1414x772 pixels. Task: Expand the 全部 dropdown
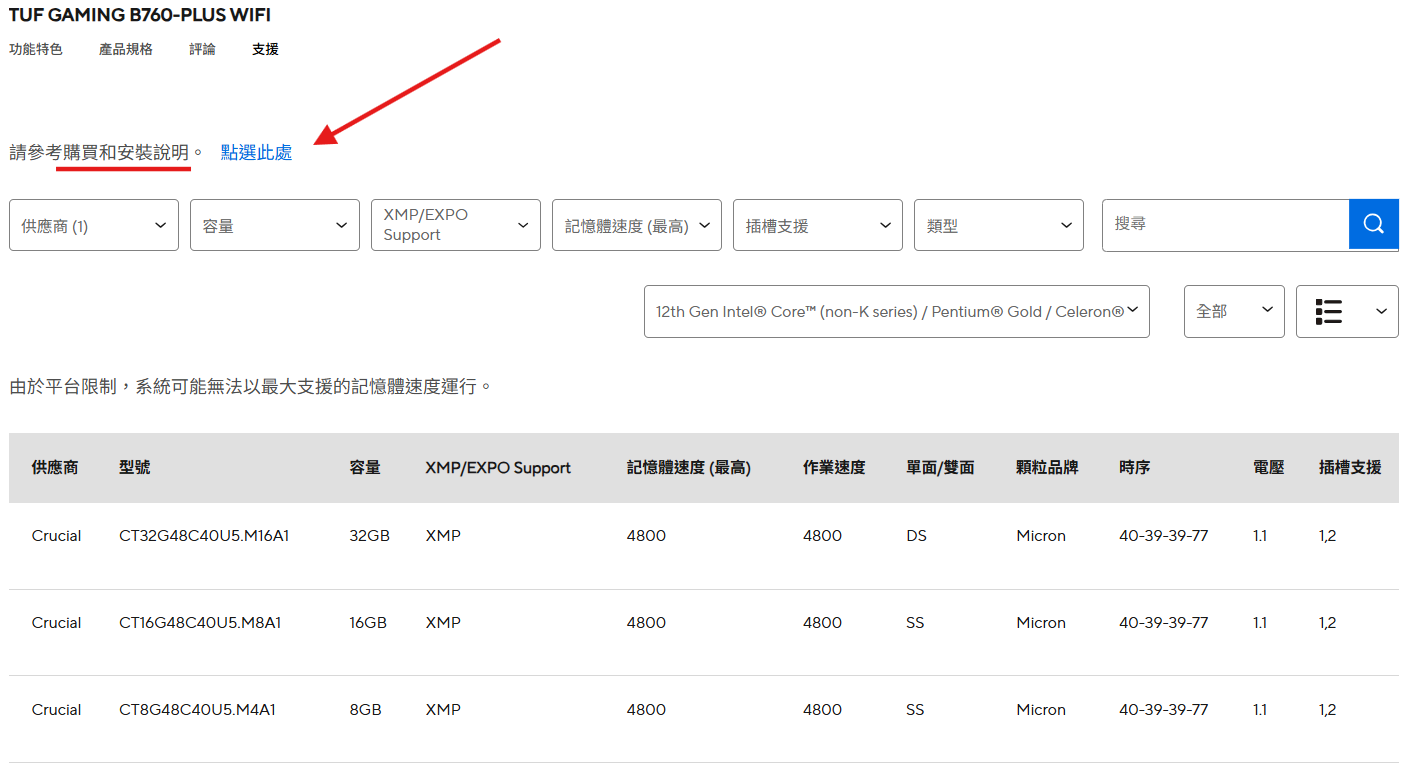pos(1234,311)
